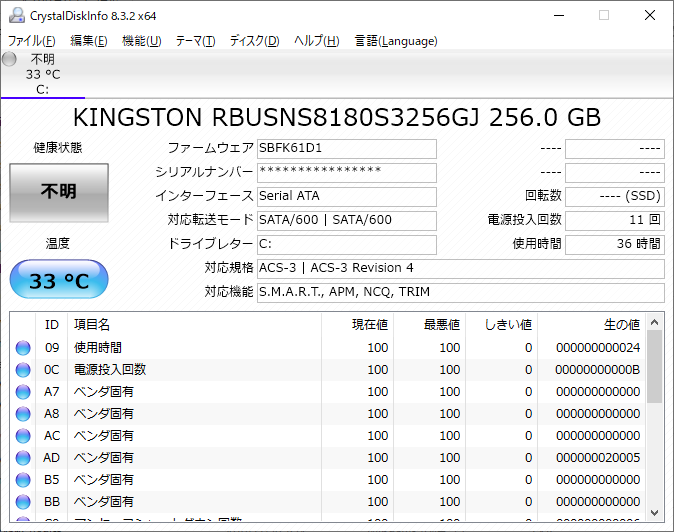Click the 33 °C temperature button
This screenshot has height=532, width=674.
pyautogui.click(x=59, y=279)
